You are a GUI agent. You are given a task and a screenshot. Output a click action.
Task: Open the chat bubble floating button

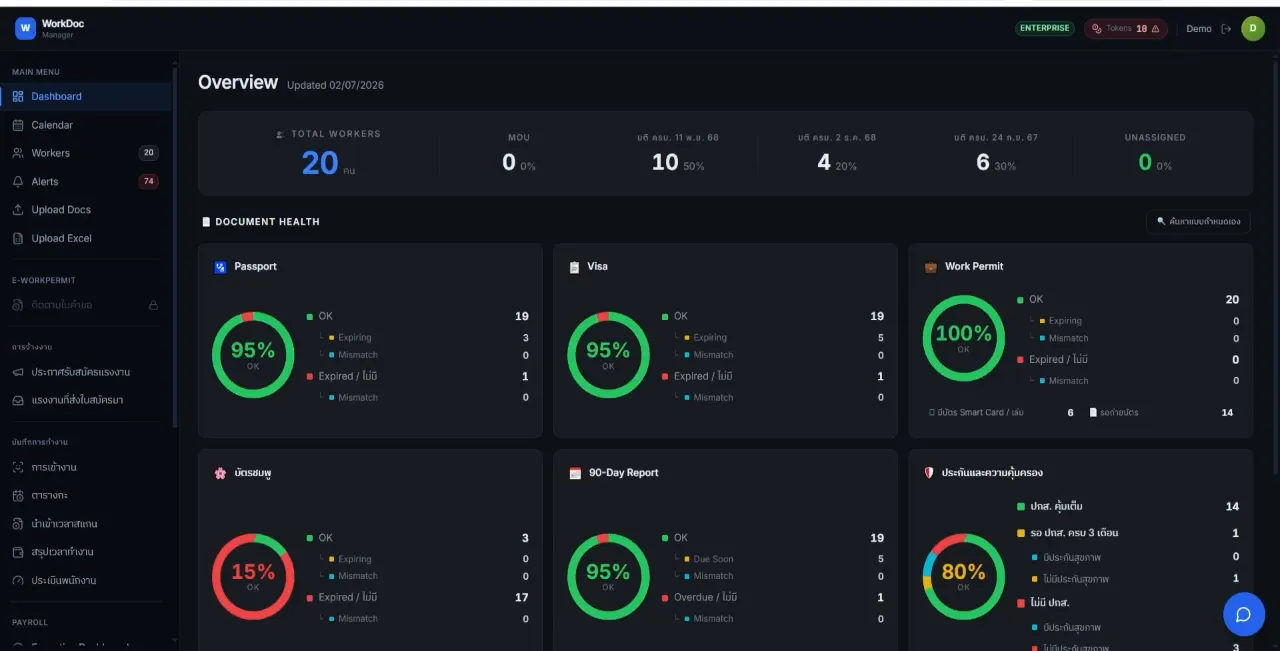(x=1244, y=614)
